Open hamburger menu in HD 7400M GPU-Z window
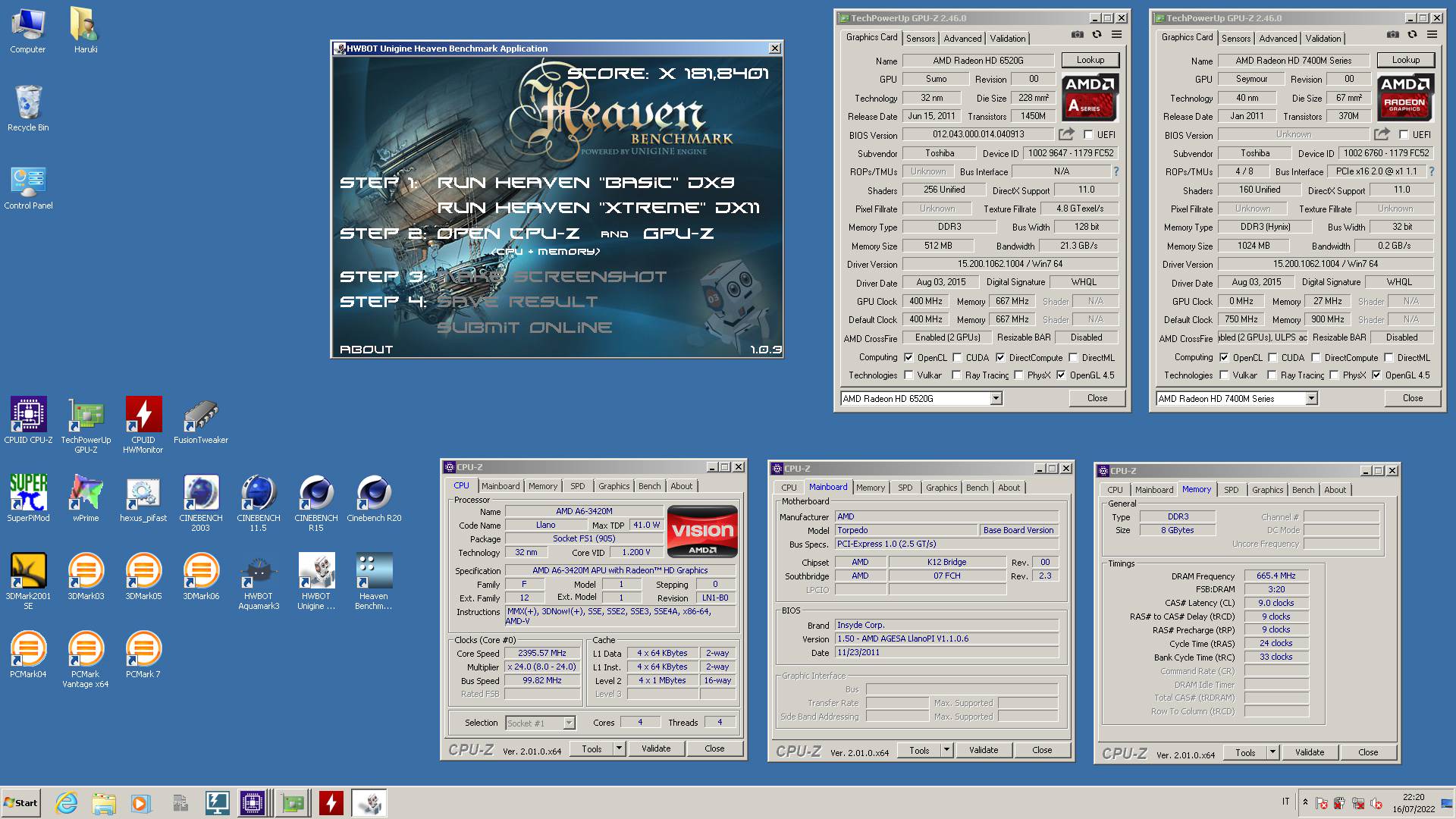This screenshot has height=819, width=1456. pos(1432,35)
